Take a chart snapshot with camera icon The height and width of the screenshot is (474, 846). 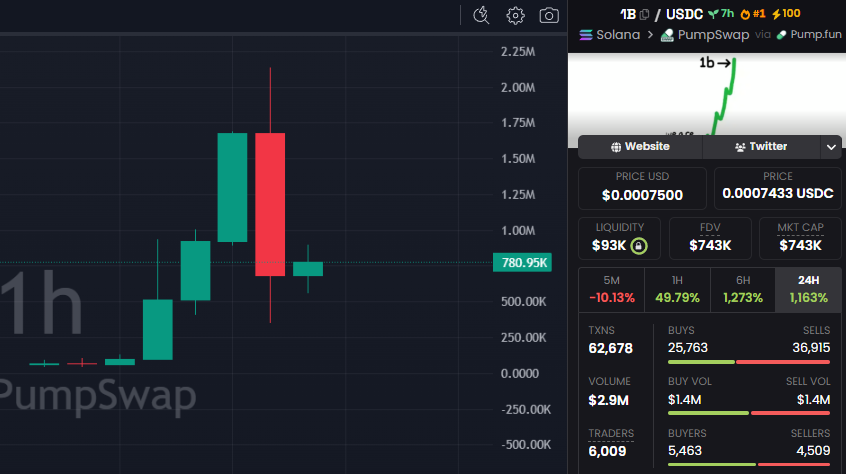pyautogui.click(x=549, y=16)
